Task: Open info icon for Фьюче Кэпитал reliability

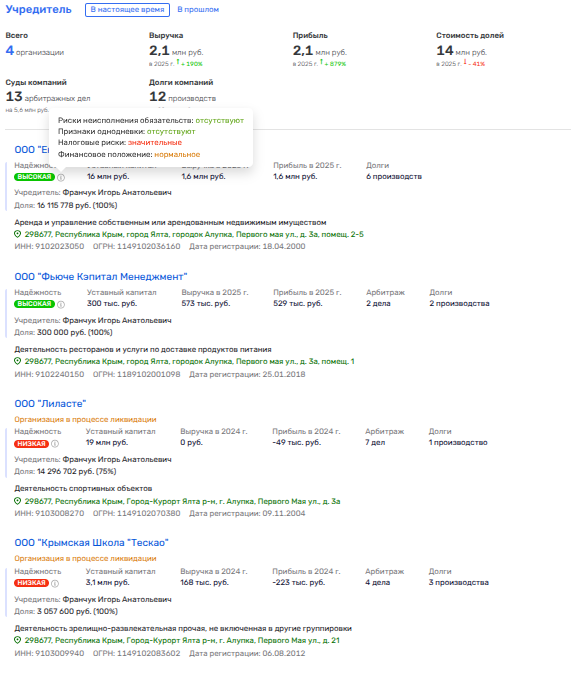Action: (61, 304)
